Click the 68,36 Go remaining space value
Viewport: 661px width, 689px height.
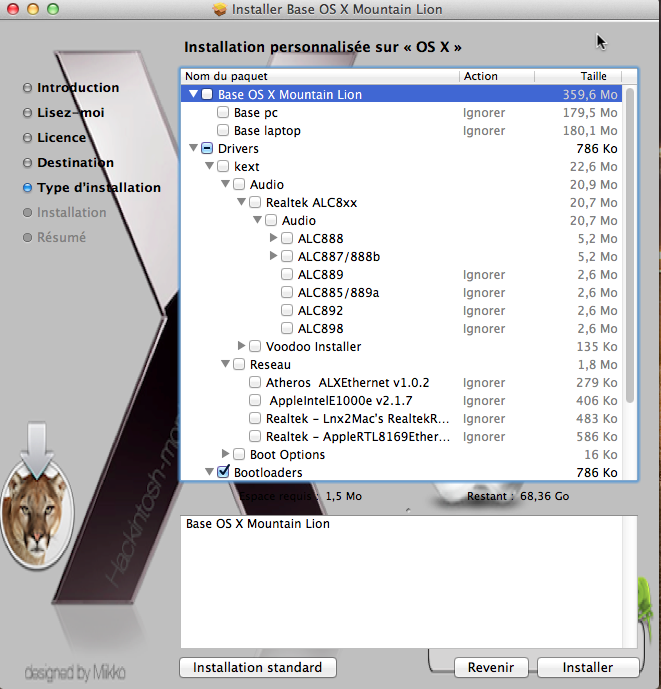point(545,496)
